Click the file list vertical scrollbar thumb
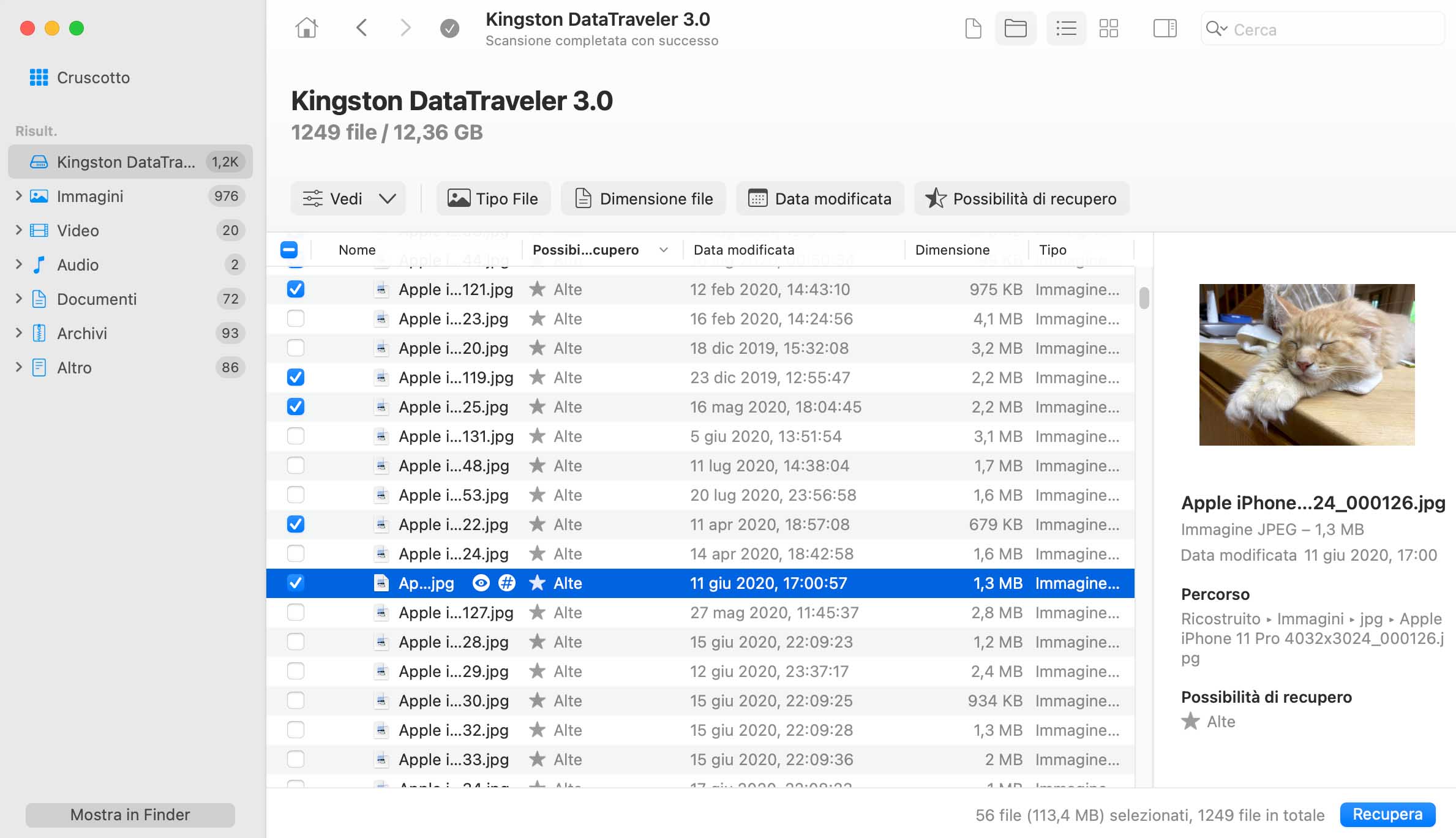 pyautogui.click(x=1144, y=298)
